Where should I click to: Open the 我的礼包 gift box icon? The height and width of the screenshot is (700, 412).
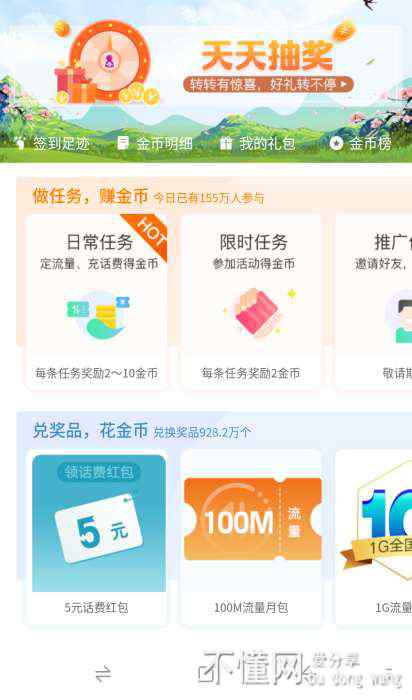tap(226, 143)
